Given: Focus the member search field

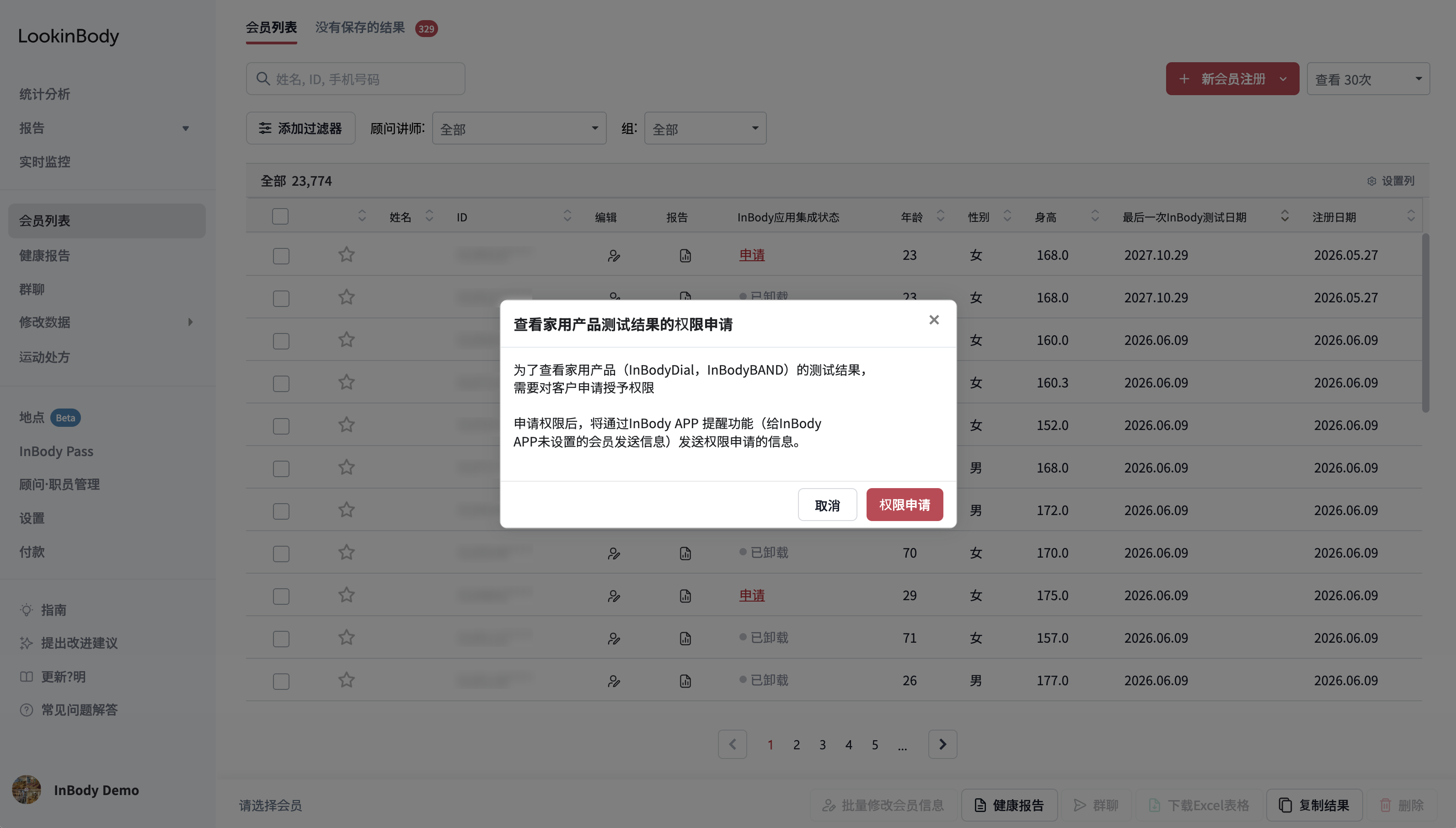Looking at the screenshot, I should tap(356, 79).
